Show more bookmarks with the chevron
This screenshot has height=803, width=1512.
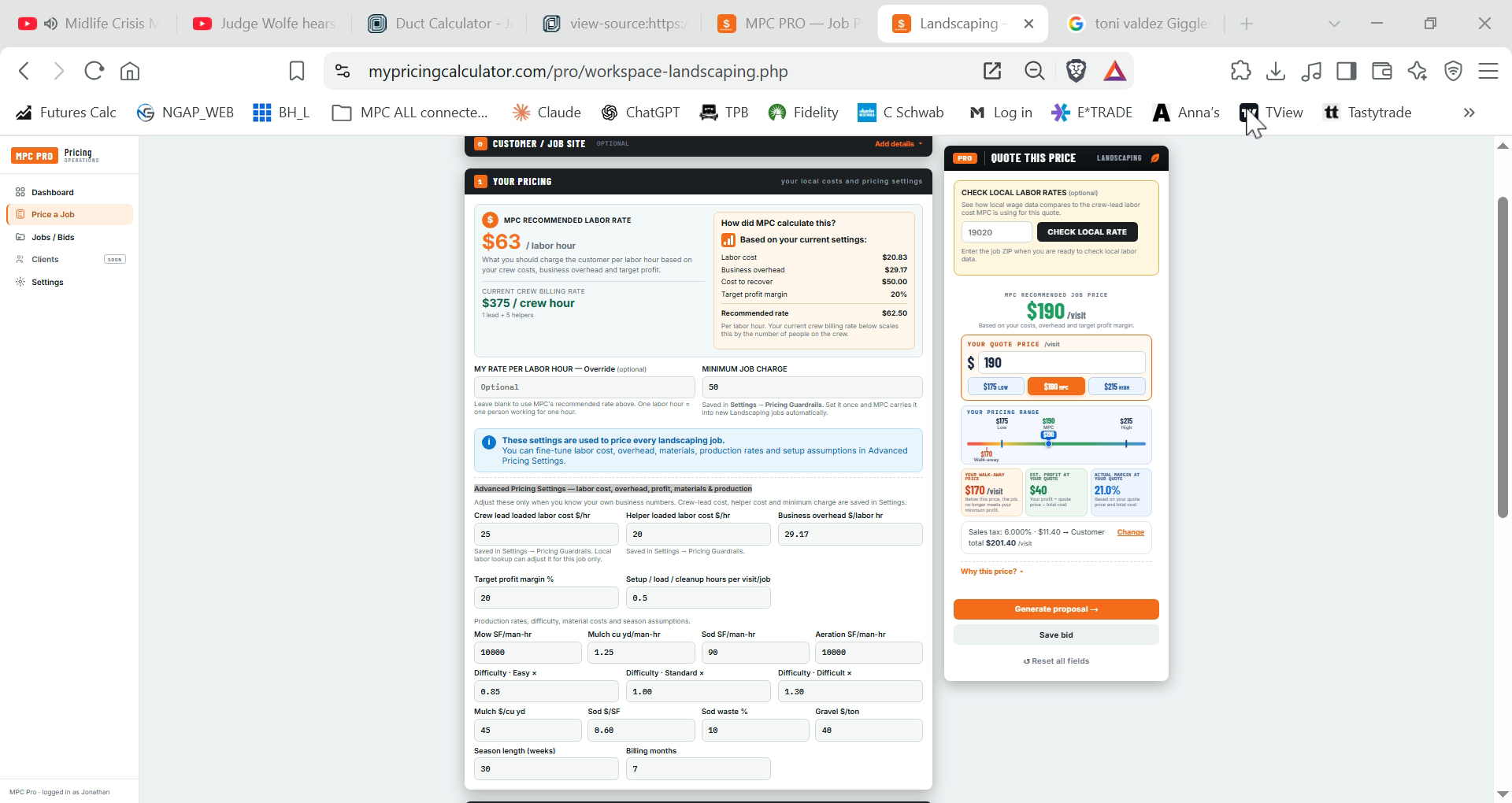(1469, 113)
